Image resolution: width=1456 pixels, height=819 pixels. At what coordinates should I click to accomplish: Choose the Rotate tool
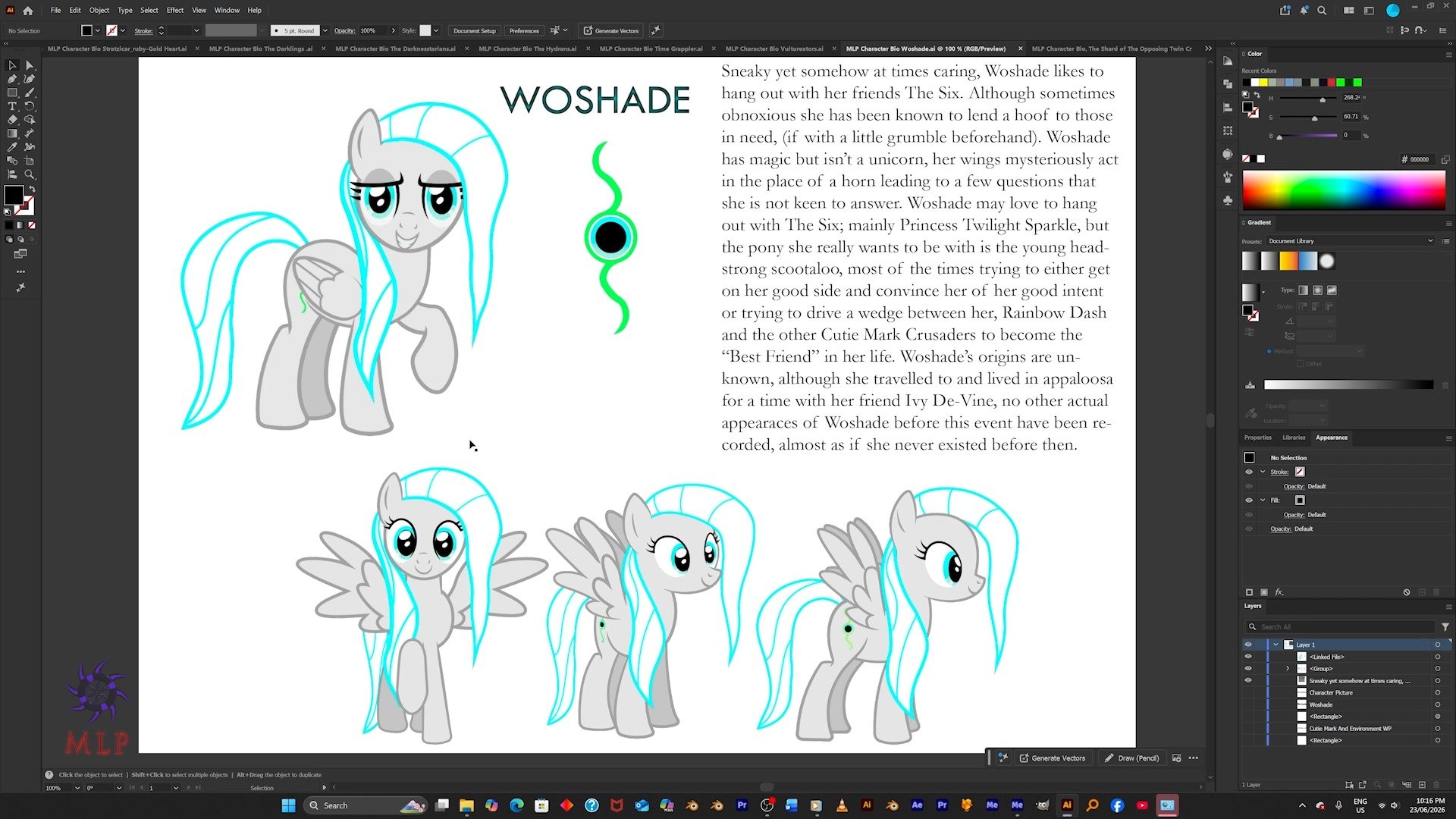pos(30,106)
